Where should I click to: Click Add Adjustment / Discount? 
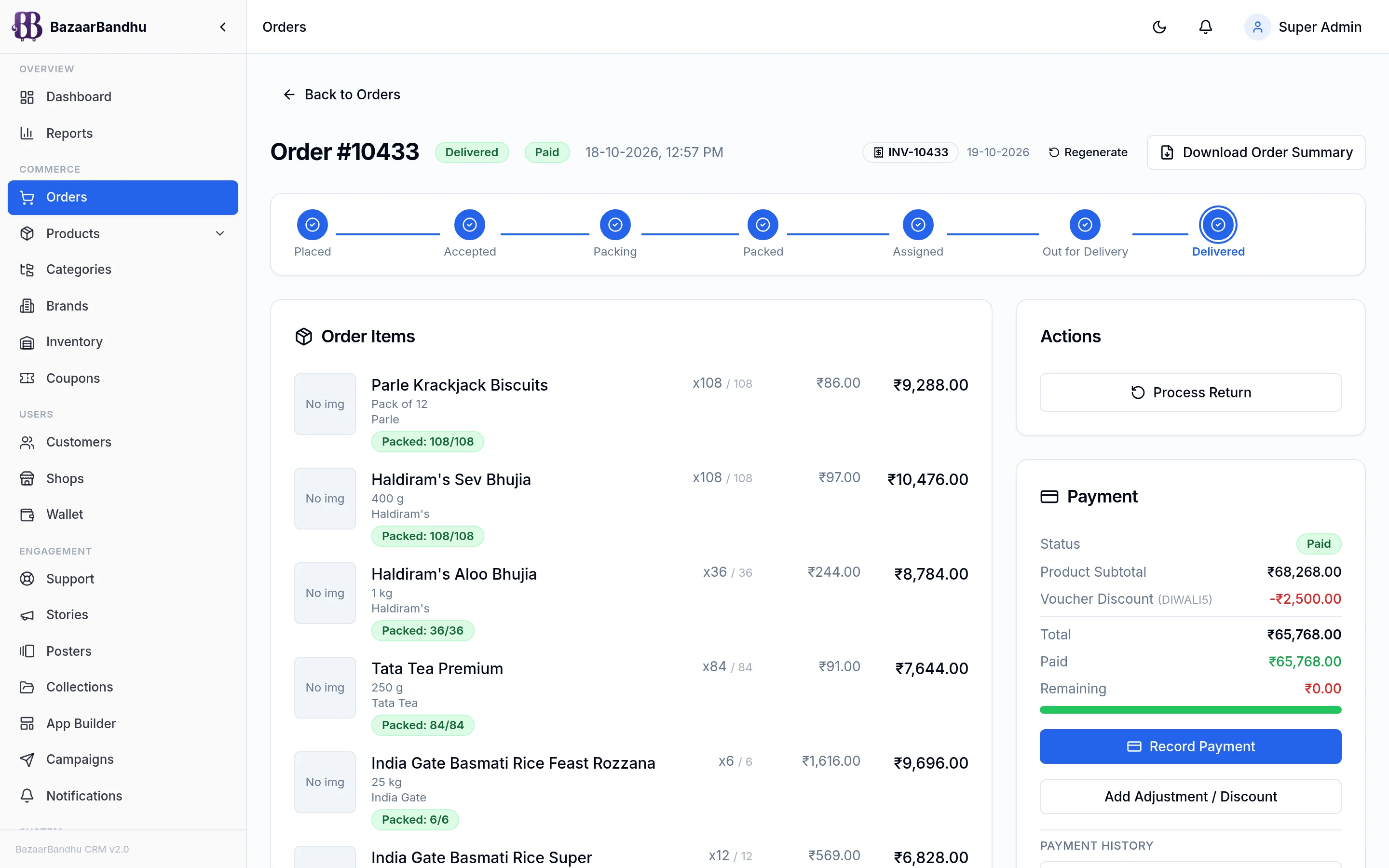(1190, 797)
